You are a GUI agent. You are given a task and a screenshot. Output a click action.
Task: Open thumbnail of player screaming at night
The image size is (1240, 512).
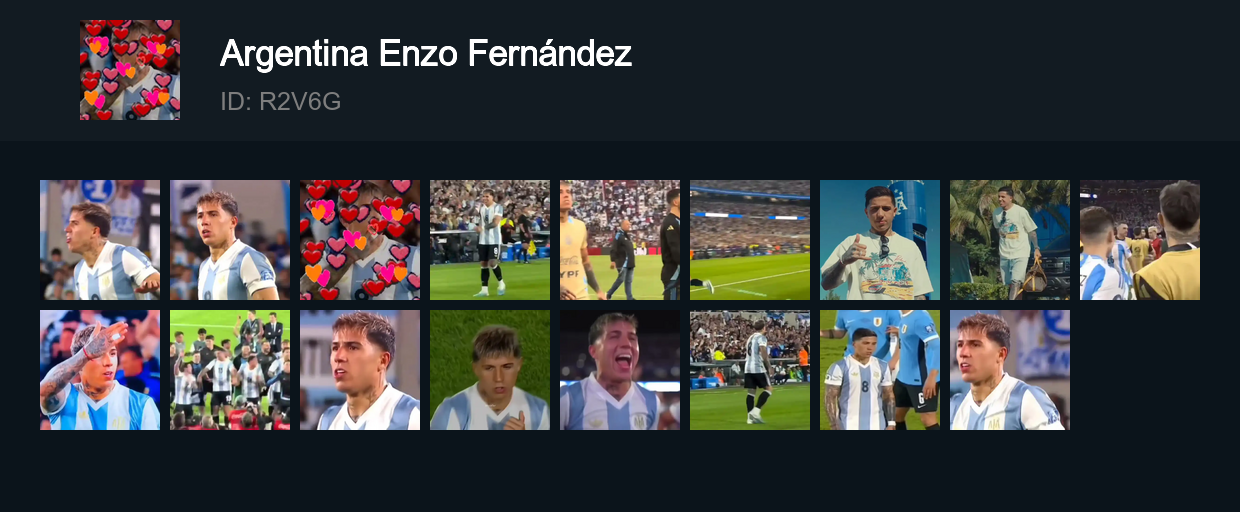pyautogui.click(x=620, y=370)
